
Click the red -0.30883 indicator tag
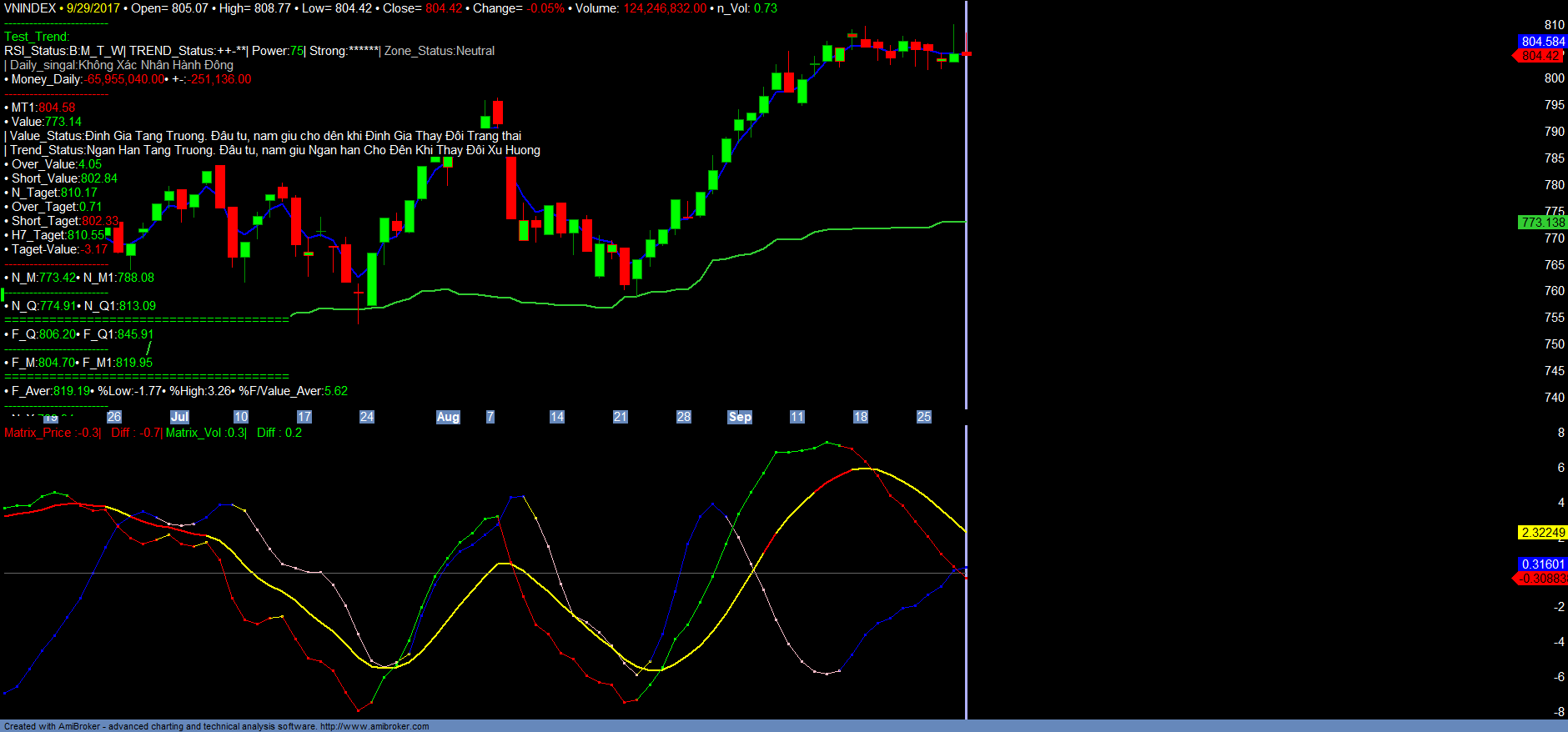coord(1542,579)
